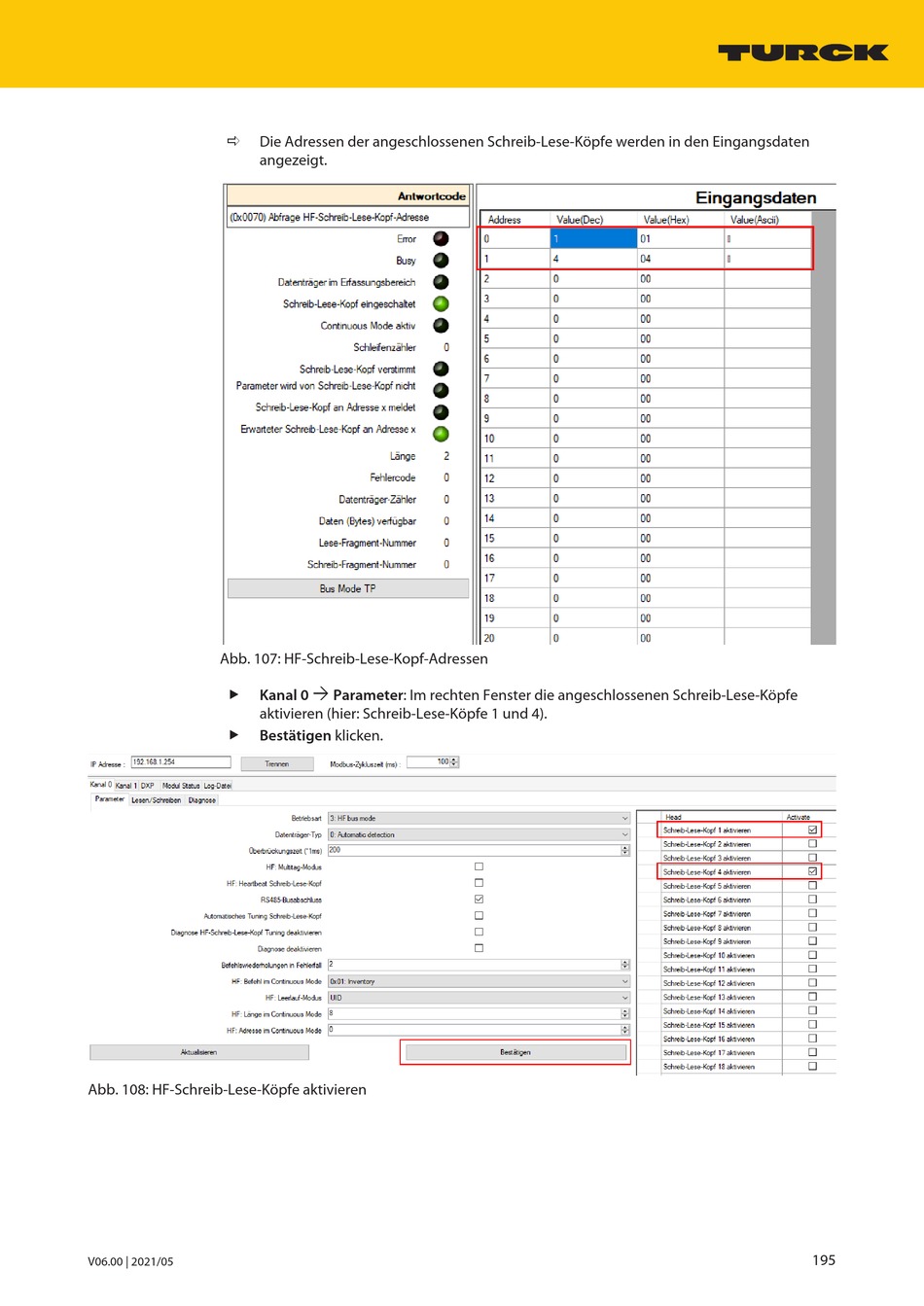Click the Error status LED indicator
This screenshot has width=924, height=1306.
[441, 238]
